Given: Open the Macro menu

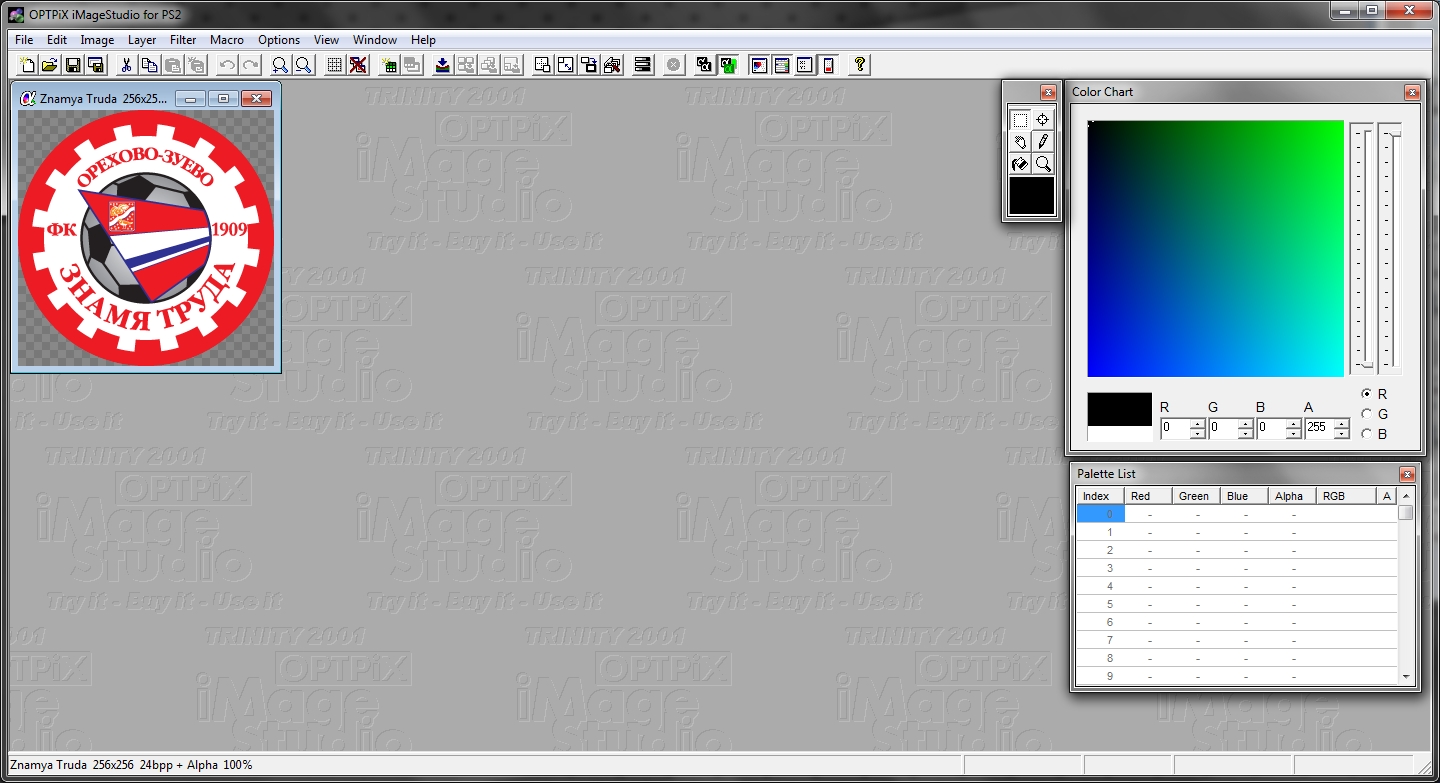Looking at the screenshot, I should click(x=227, y=40).
